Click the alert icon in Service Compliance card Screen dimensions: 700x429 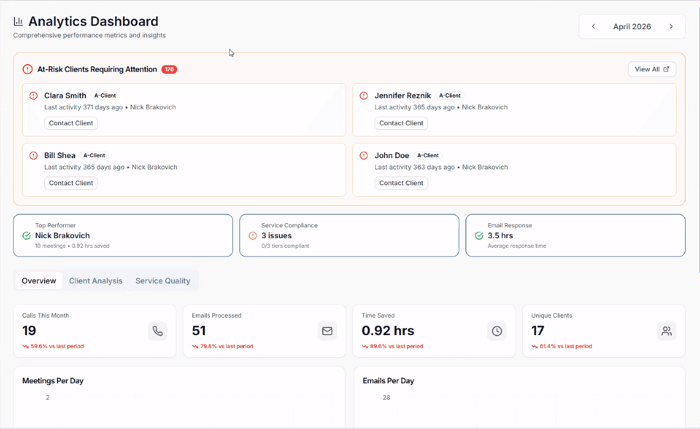pos(253,236)
